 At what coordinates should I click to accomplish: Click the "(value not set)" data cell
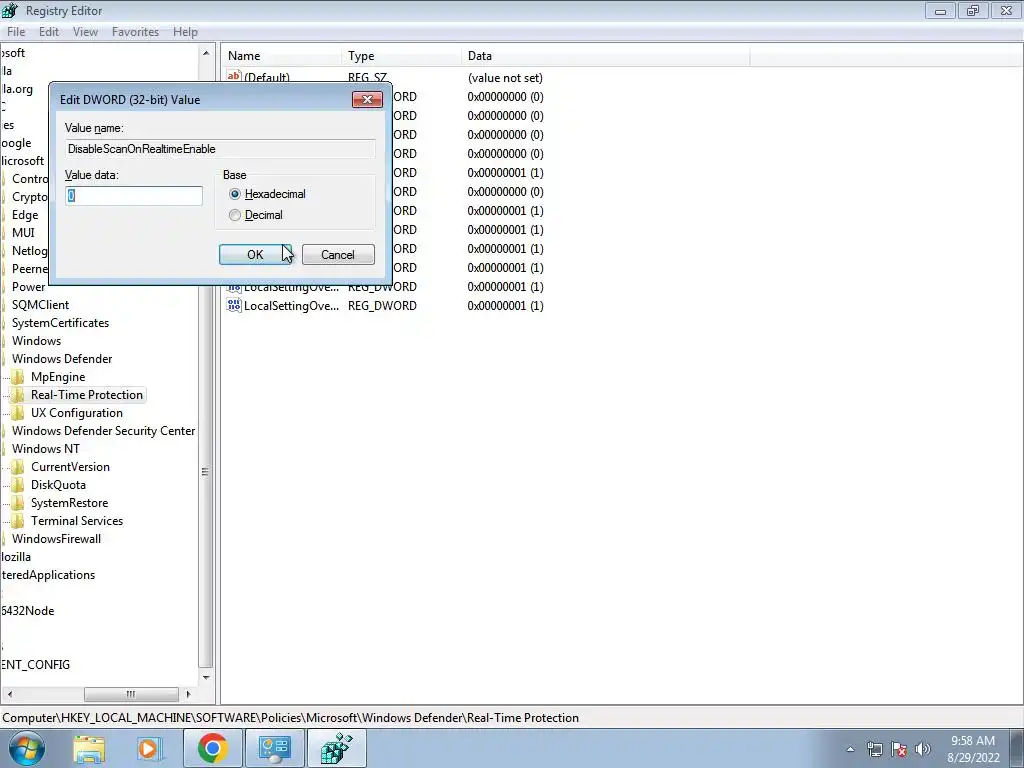point(505,78)
